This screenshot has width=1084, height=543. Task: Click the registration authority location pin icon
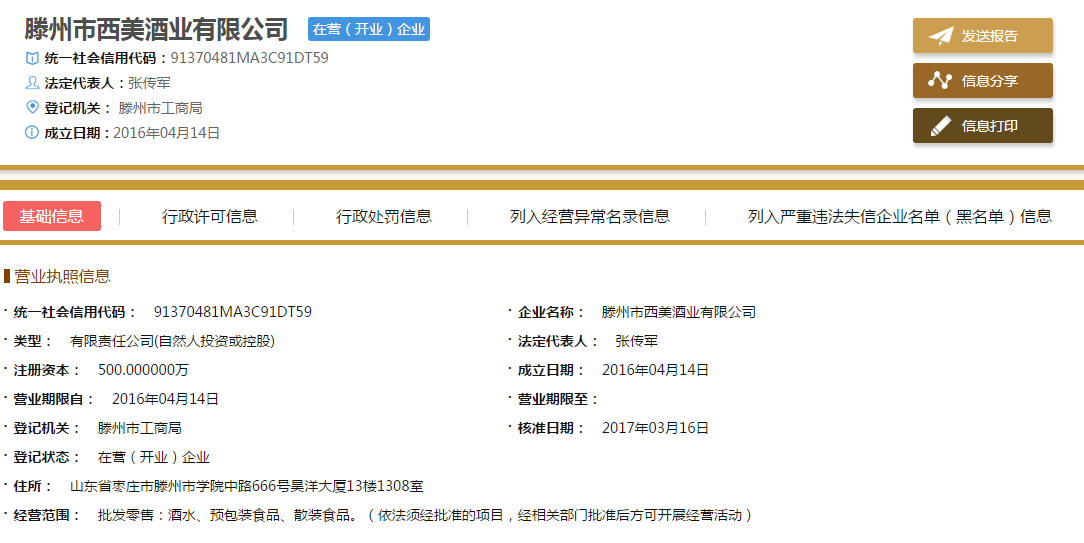(32, 108)
